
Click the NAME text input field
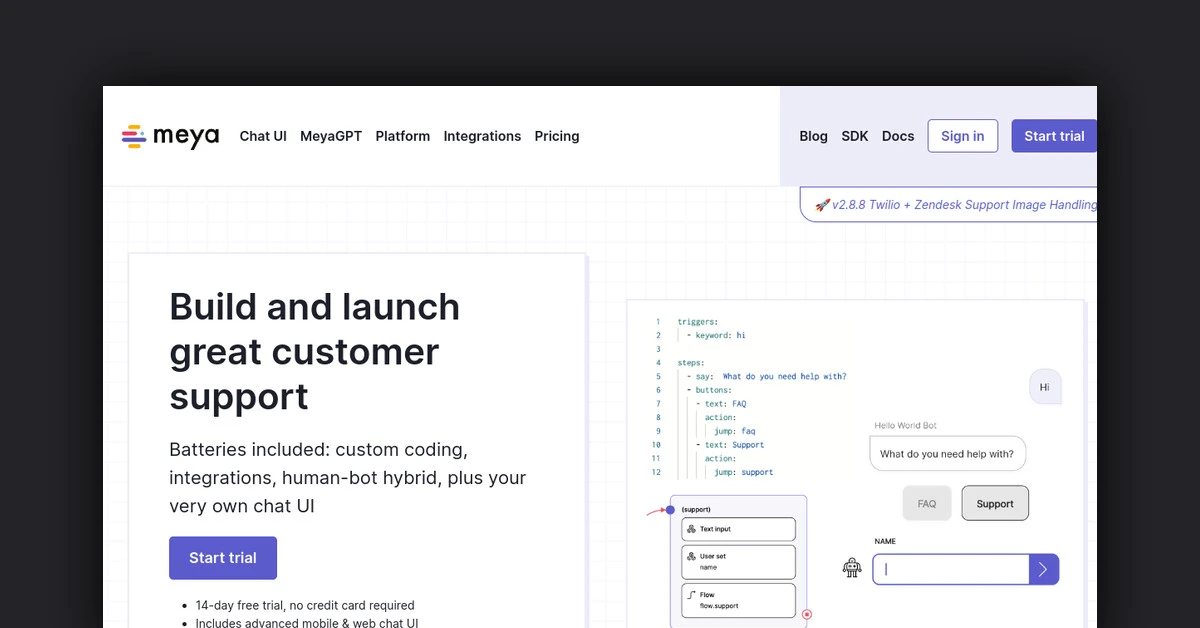(950, 569)
